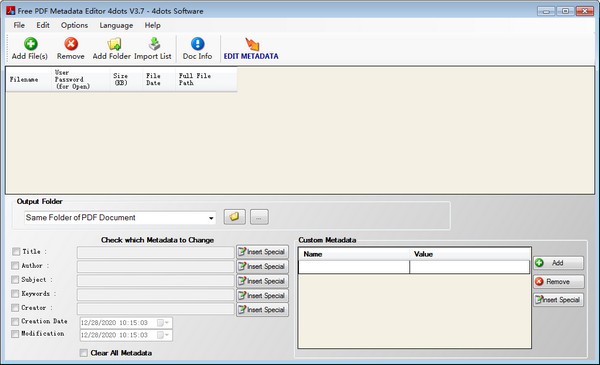This screenshot has width=600, height=365.
Task: Open the Modification date calendar dropdown
Action: [163, 335]
